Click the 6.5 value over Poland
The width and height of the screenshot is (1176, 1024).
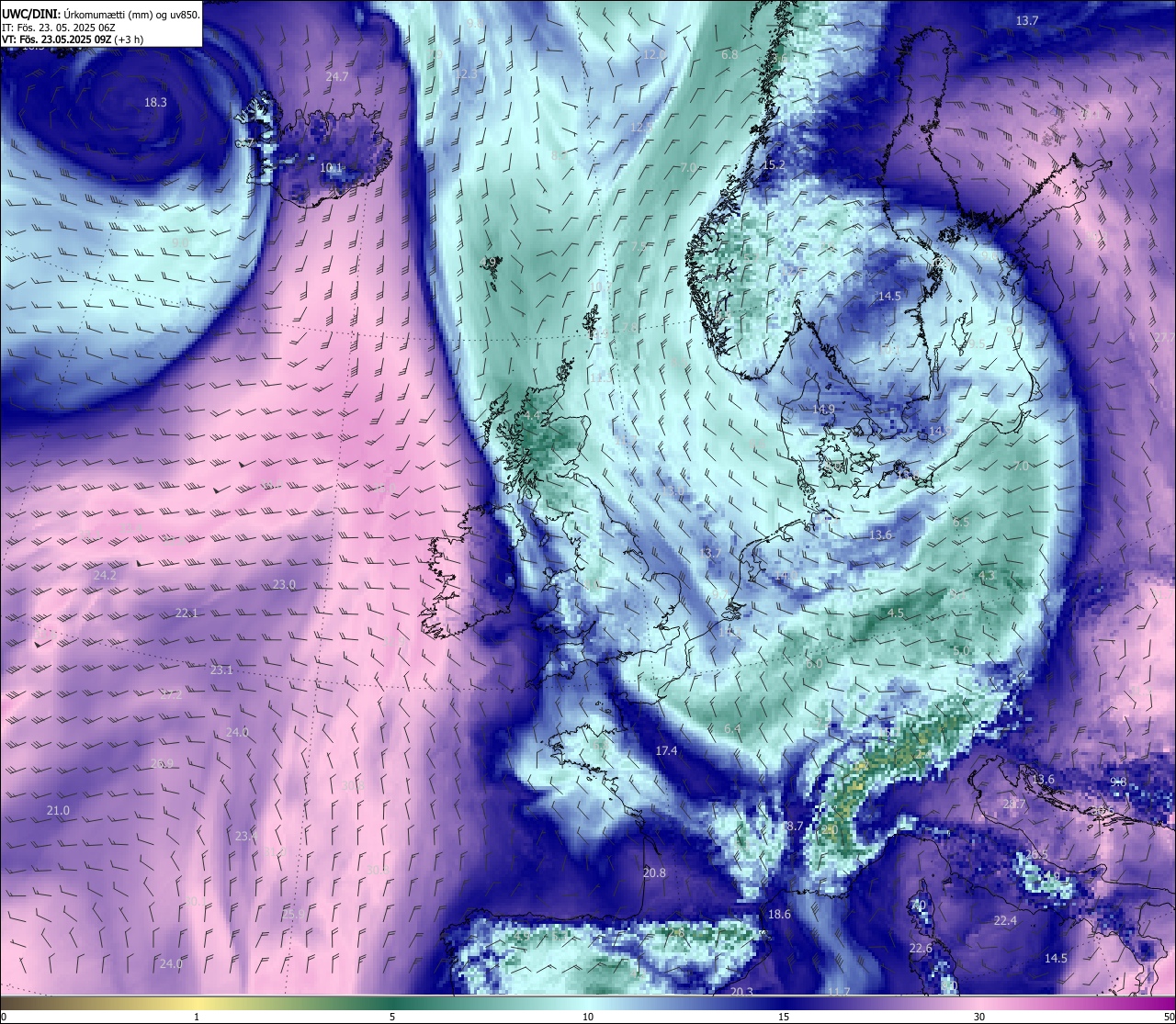pos(961,522)
